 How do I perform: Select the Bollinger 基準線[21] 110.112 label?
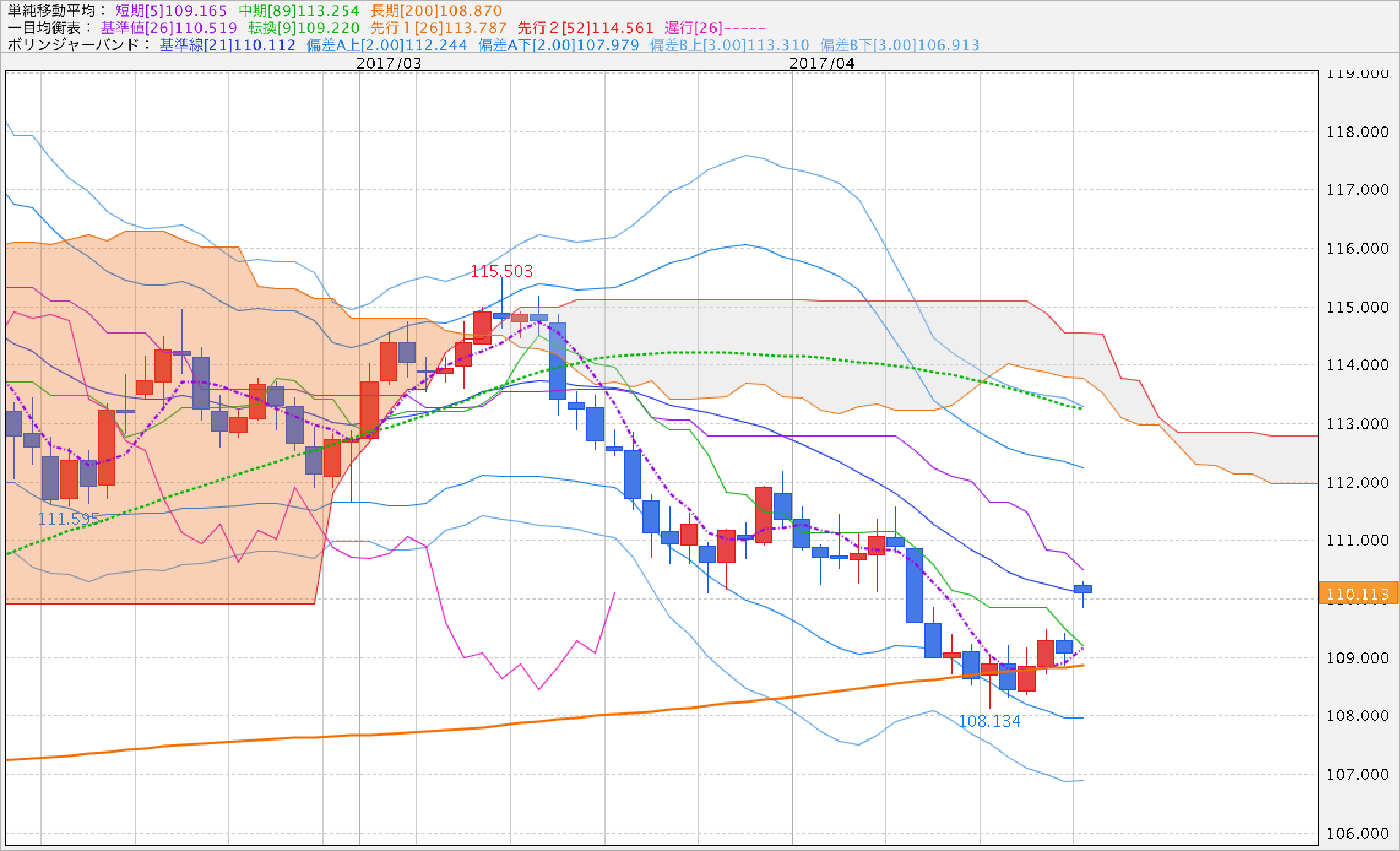pyautogui.click(x=227, y=45)
